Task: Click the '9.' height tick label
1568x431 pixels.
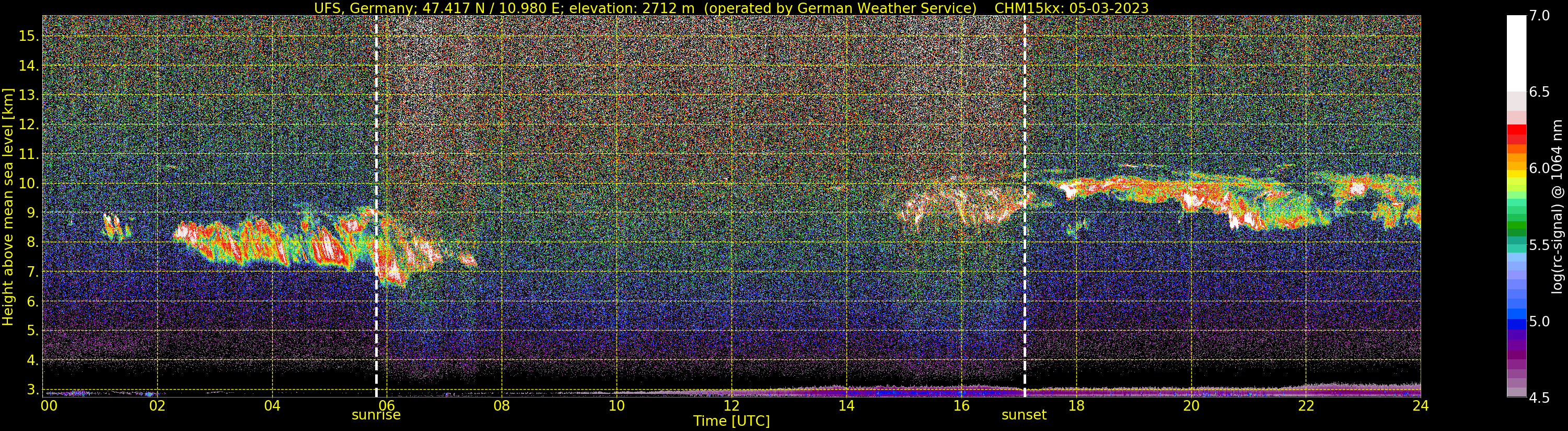Action: pyautogui.click(x=32, y=213)
